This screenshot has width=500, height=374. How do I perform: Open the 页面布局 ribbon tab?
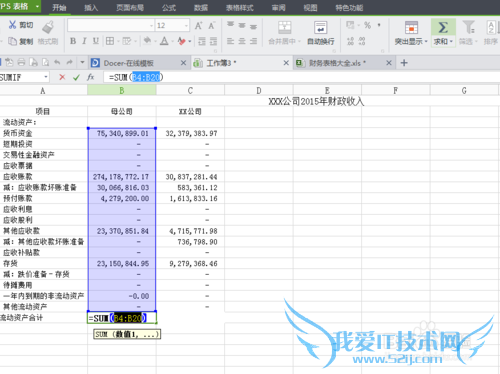(x=130, y=8)
